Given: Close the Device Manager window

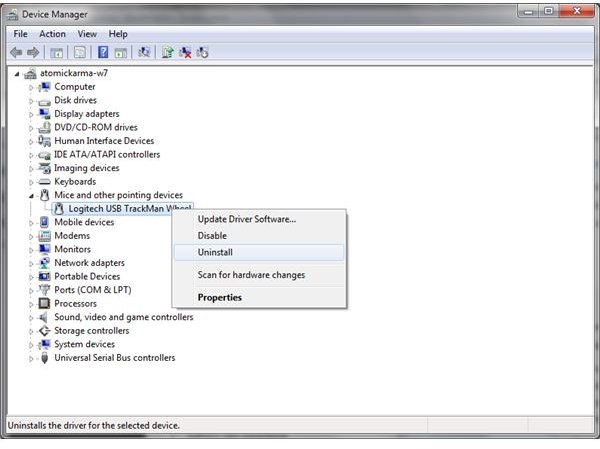Looking at the screenshot, I should 577,11.
